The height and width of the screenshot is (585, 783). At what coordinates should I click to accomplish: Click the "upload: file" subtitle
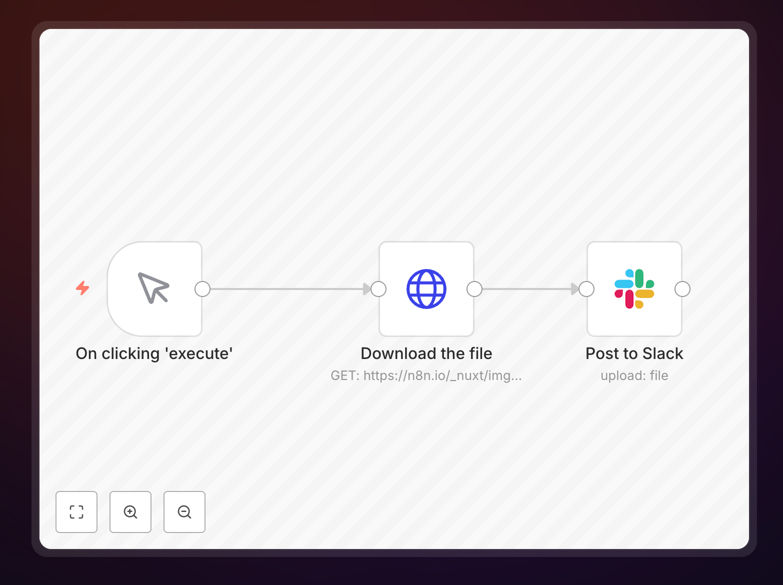(x=634, y=376)
